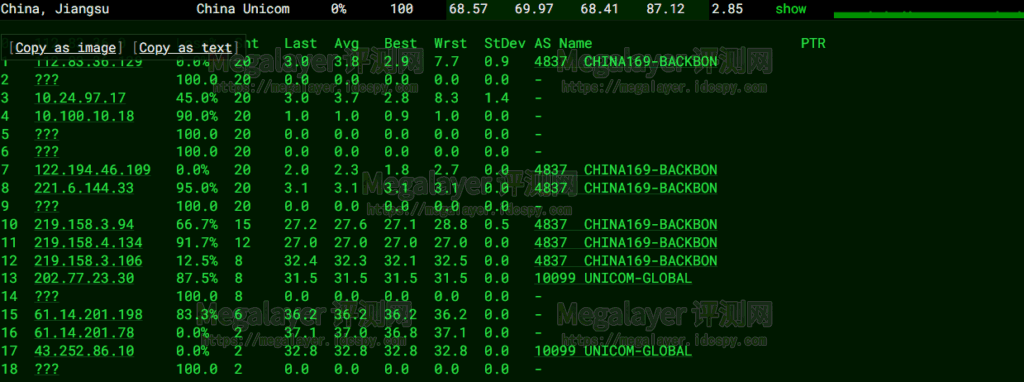The image size is (1024, 382).
Task: Open IP address 10.24.97.17
Action: pos(80,97)
